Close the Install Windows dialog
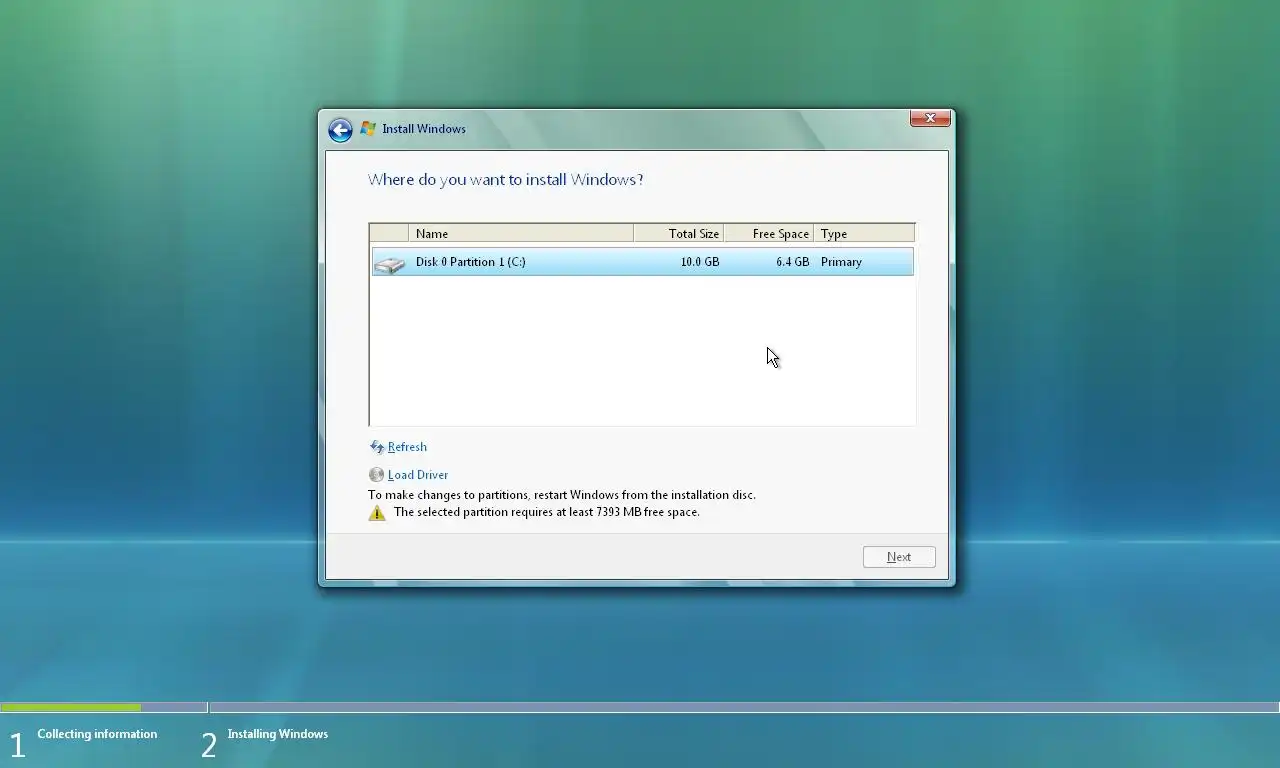The height and width of the screenshot is (768, 1280). click(x=930, y=118)
